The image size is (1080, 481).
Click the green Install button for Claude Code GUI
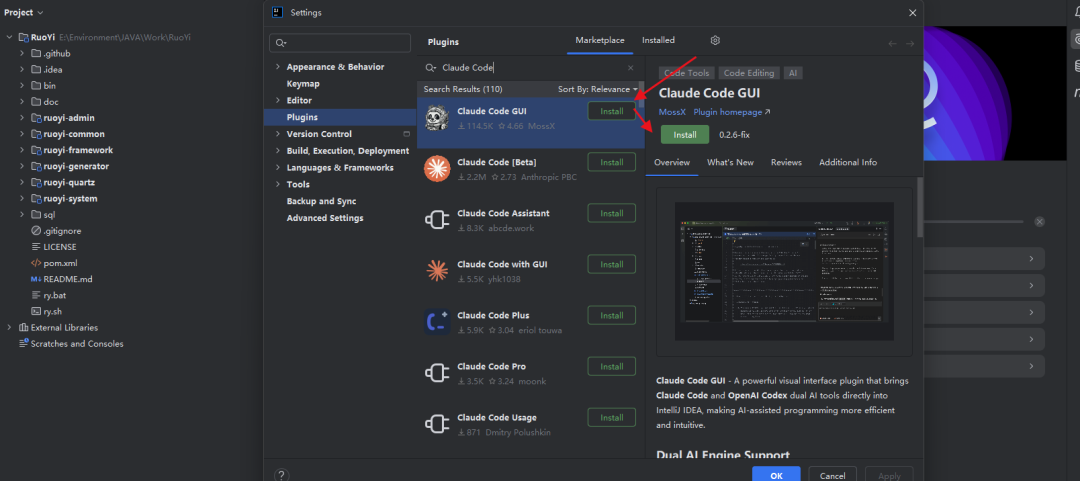coord(685,135)
